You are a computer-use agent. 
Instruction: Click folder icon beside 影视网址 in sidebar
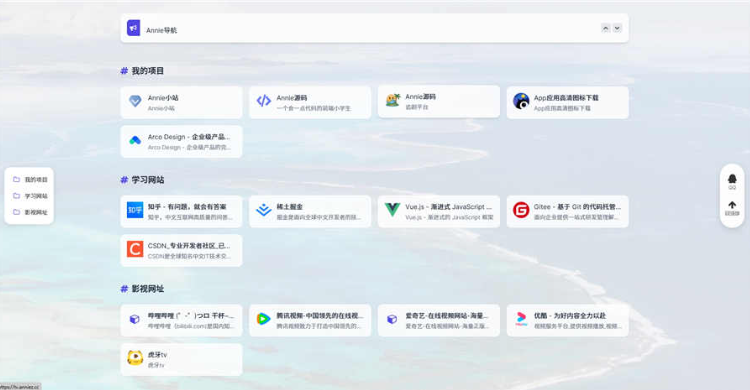[x=16, y=212]
